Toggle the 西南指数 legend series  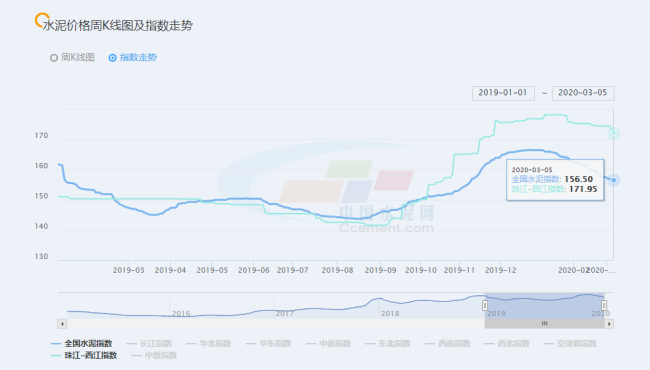coord(447,343)
